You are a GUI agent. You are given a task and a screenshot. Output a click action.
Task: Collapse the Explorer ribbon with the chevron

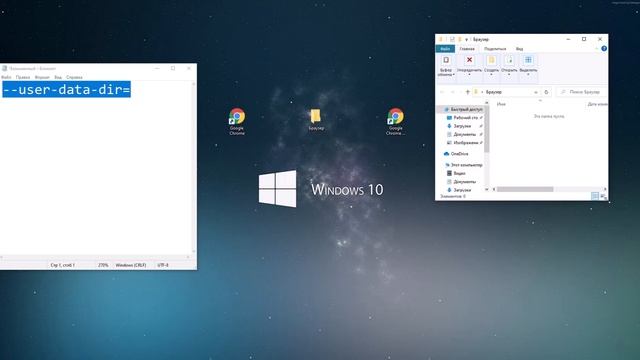pyautogui.click(x=596, y=49)
